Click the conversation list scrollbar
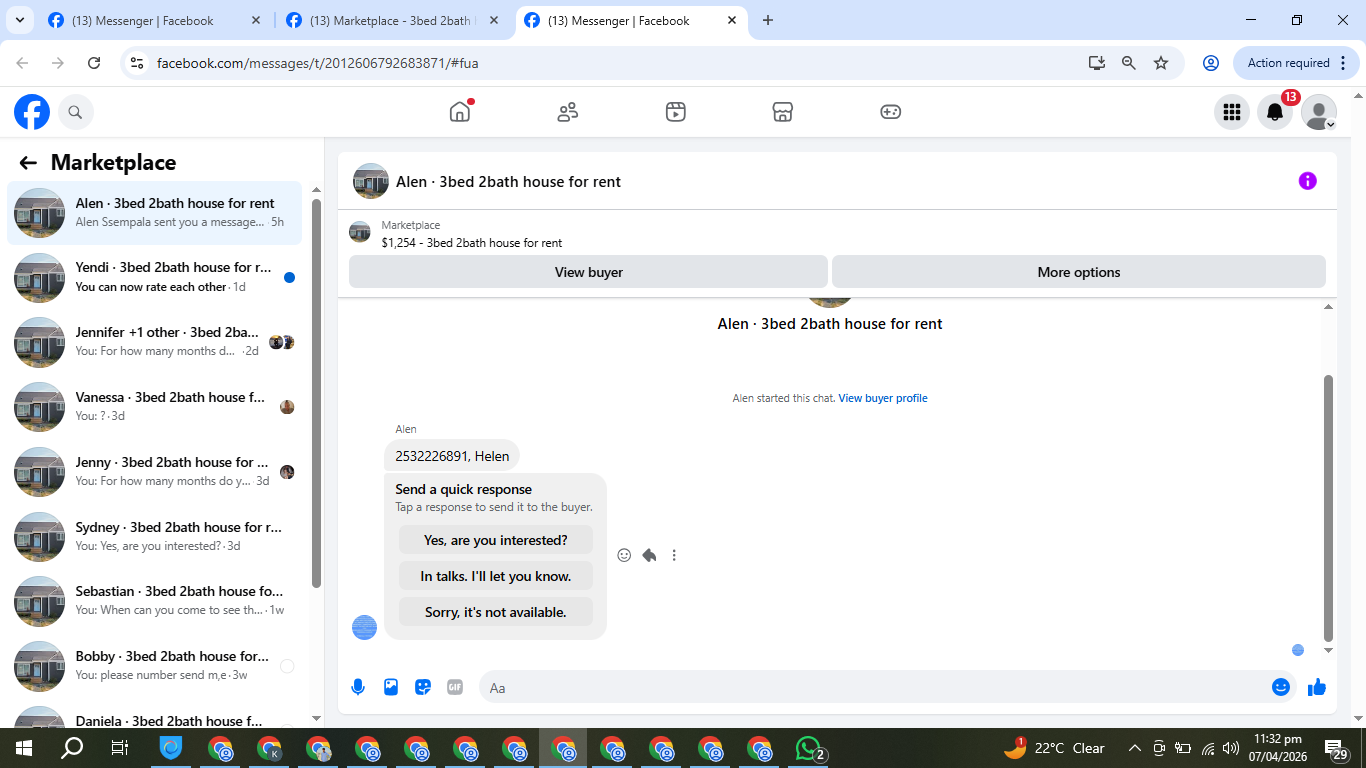 316,393
